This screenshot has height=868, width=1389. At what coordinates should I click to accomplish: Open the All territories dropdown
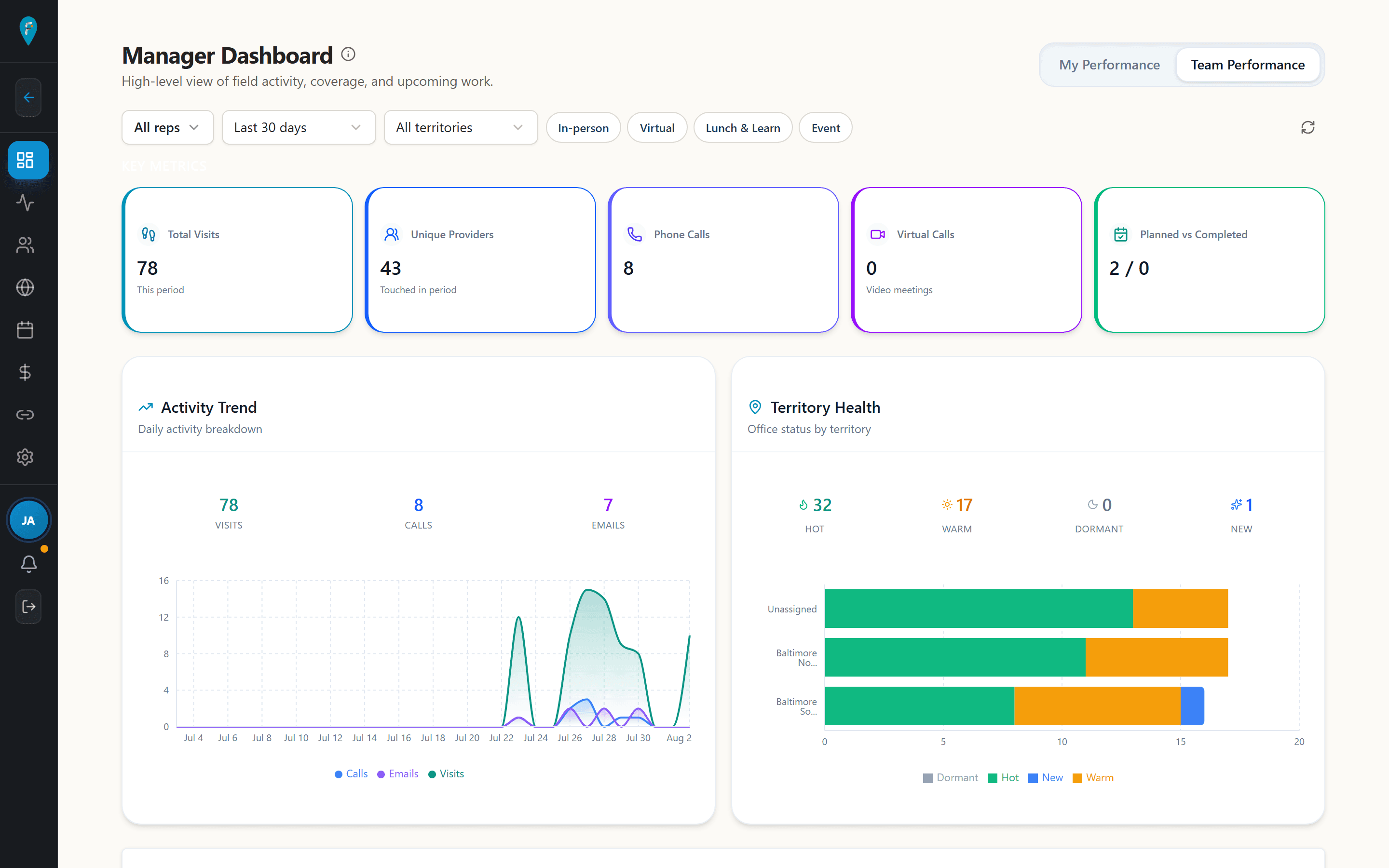pyautogui.click(x=460, y=127)
